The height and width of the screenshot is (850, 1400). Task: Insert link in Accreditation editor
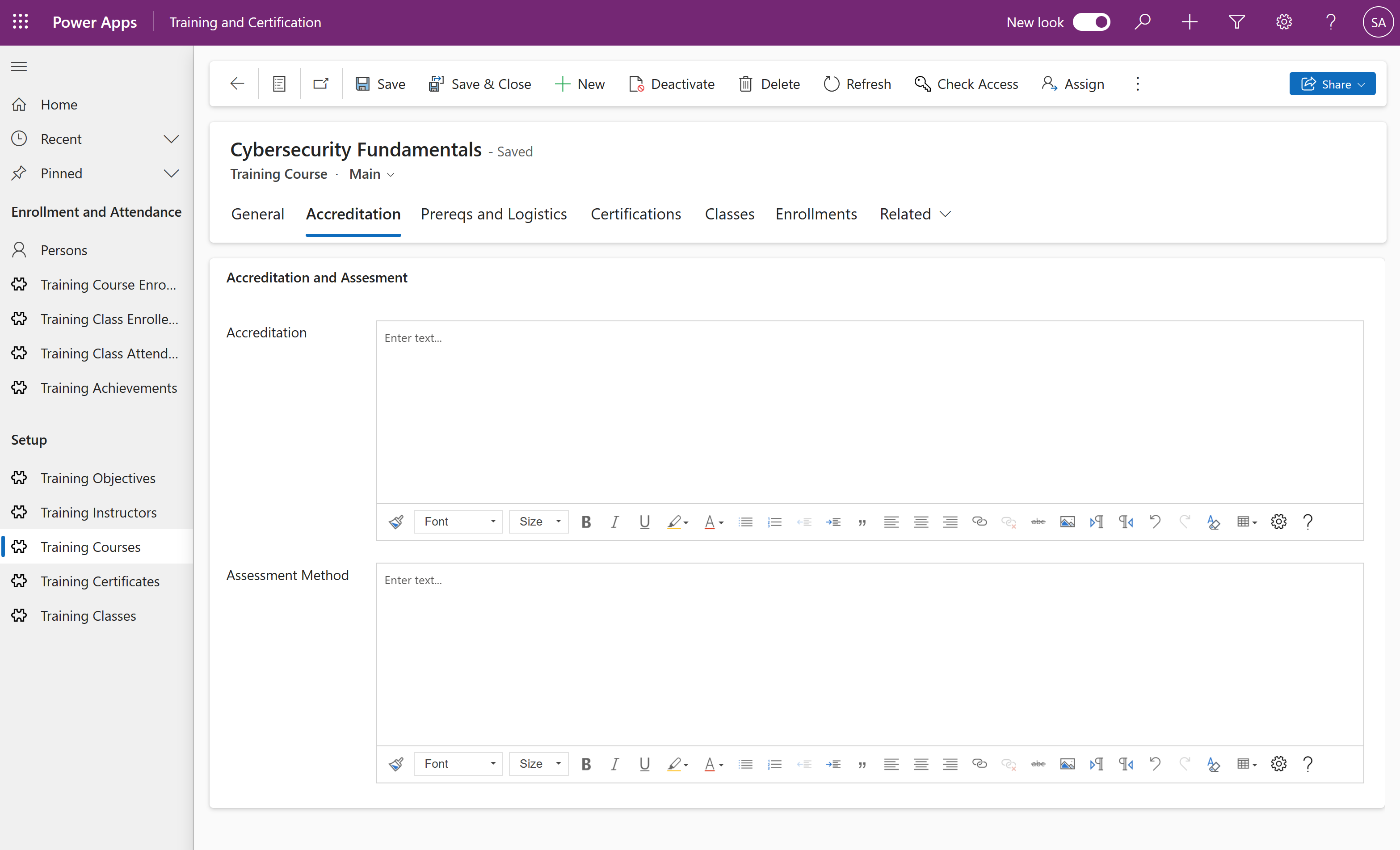point(979,522)
